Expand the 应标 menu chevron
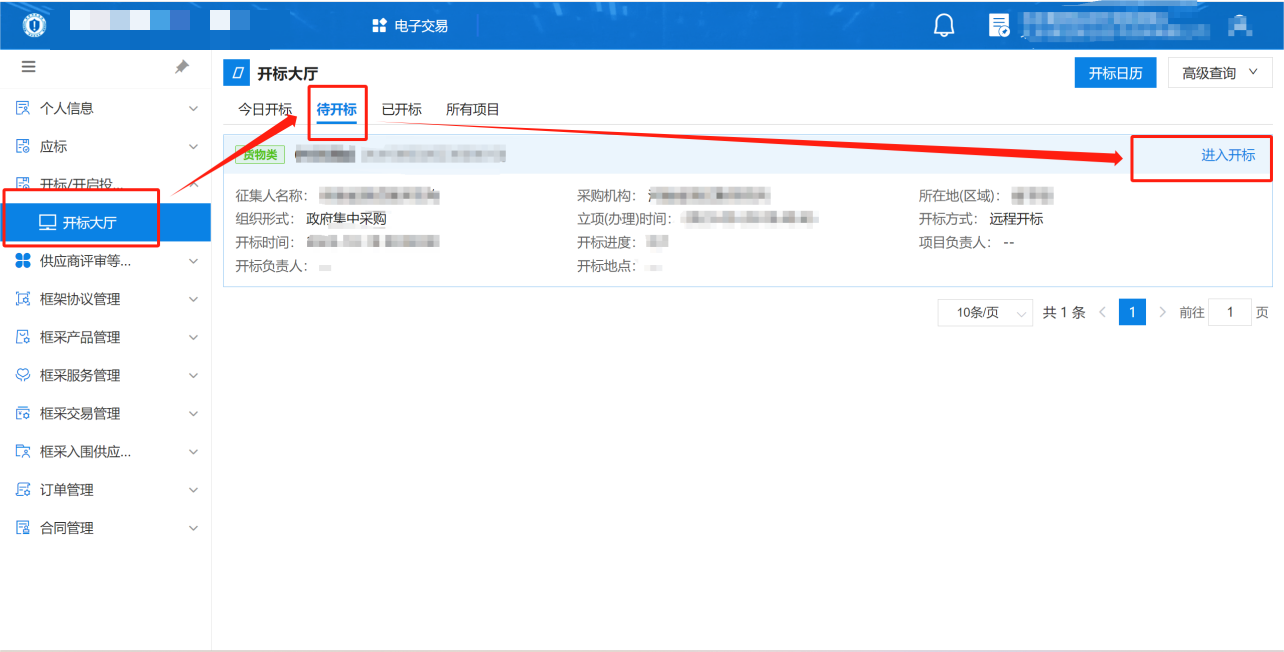Viewport: 1284px width, 652px height. point(193,146)
